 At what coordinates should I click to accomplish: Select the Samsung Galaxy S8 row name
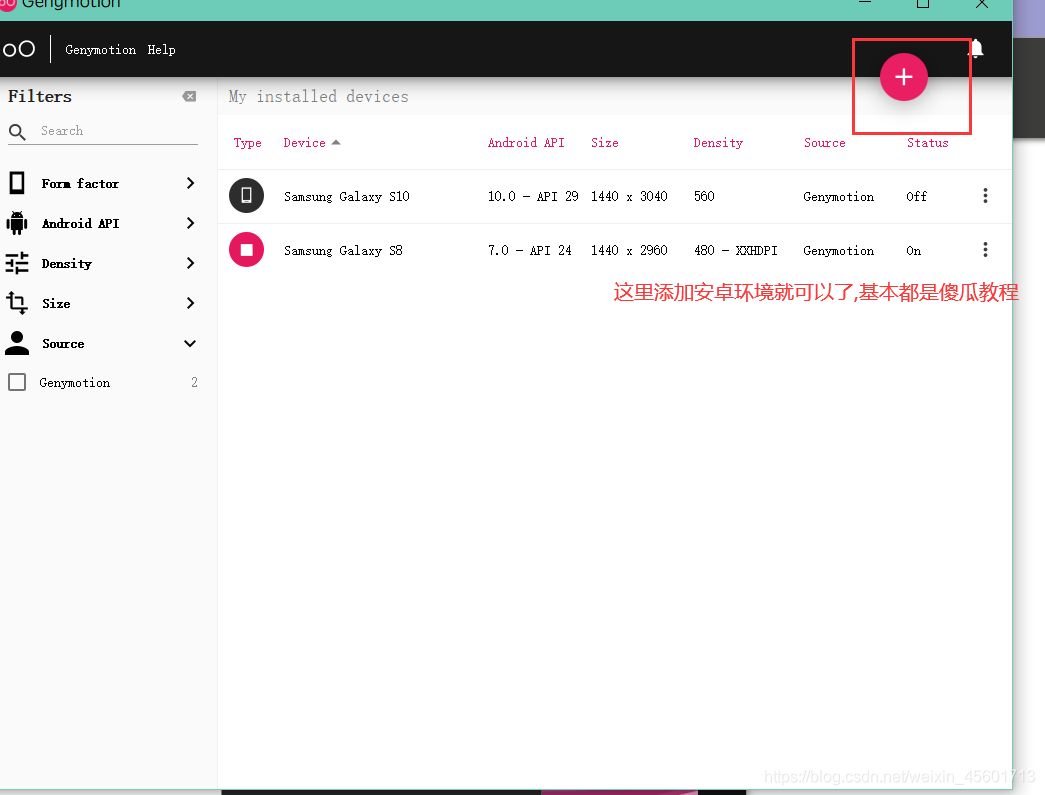click(343, 251)
